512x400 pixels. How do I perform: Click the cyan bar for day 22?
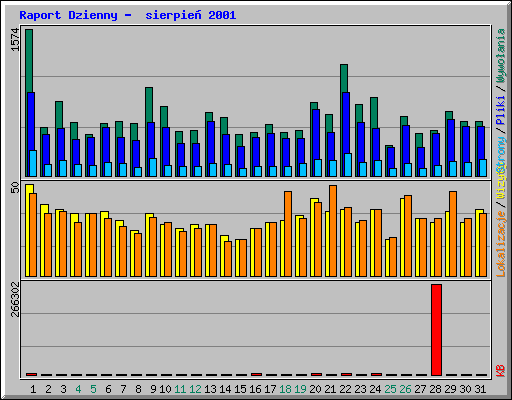(348, 165)
